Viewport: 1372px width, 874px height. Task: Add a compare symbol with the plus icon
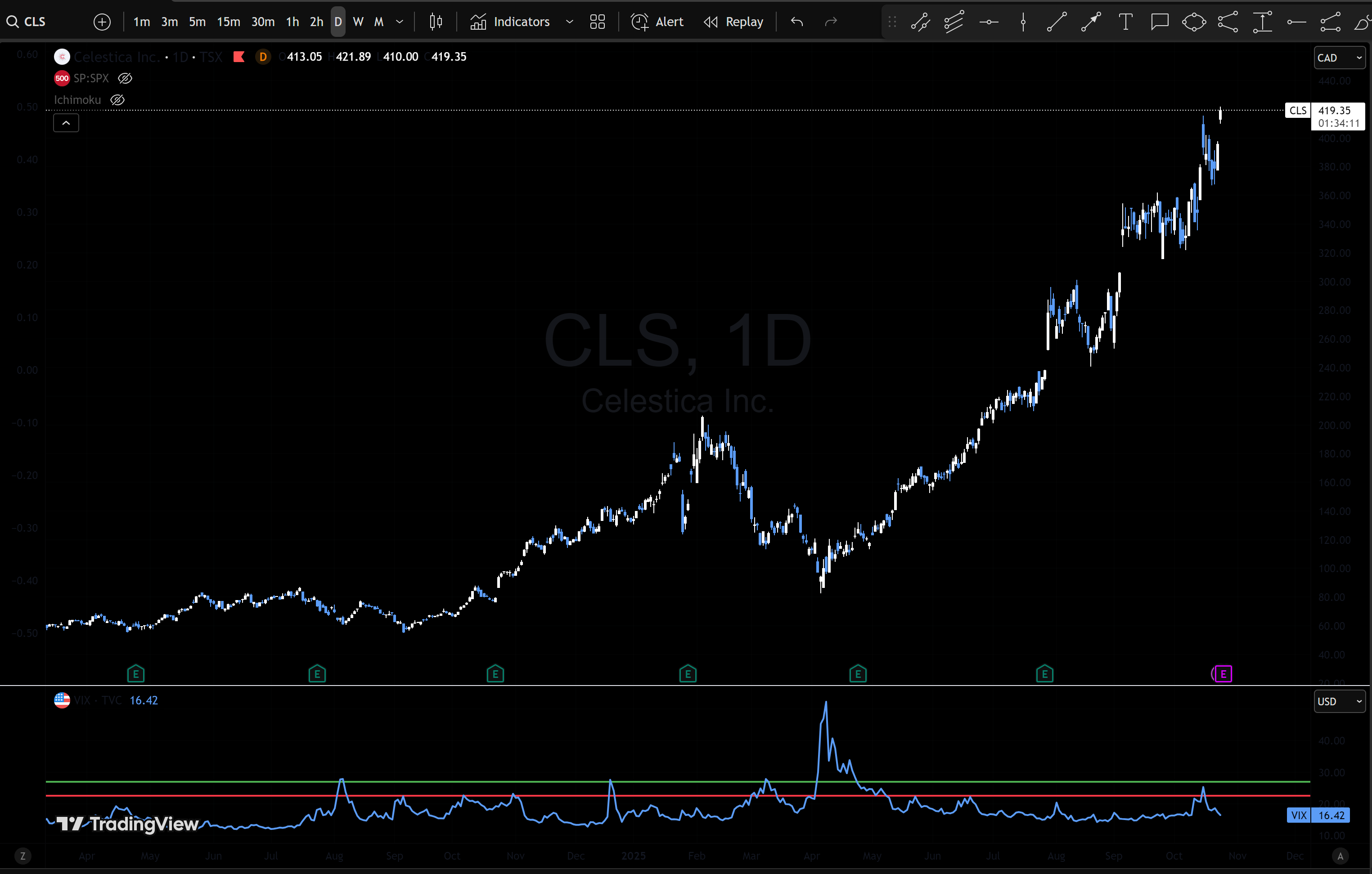[x=102, y=22]
